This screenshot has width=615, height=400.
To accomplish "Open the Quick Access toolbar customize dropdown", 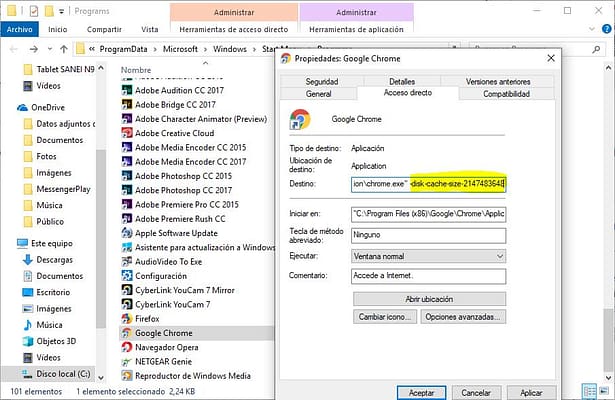I will (62, 12).
